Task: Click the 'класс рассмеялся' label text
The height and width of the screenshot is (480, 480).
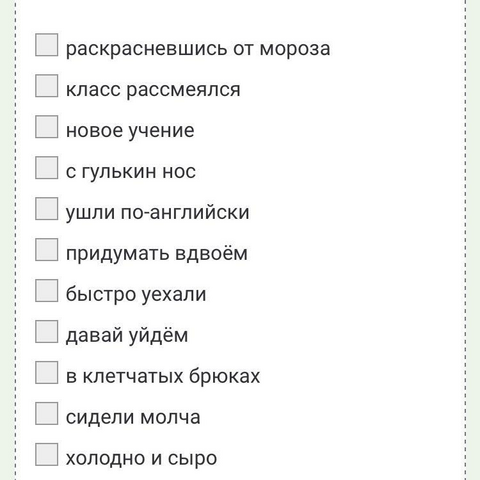Action: (153, 90)
